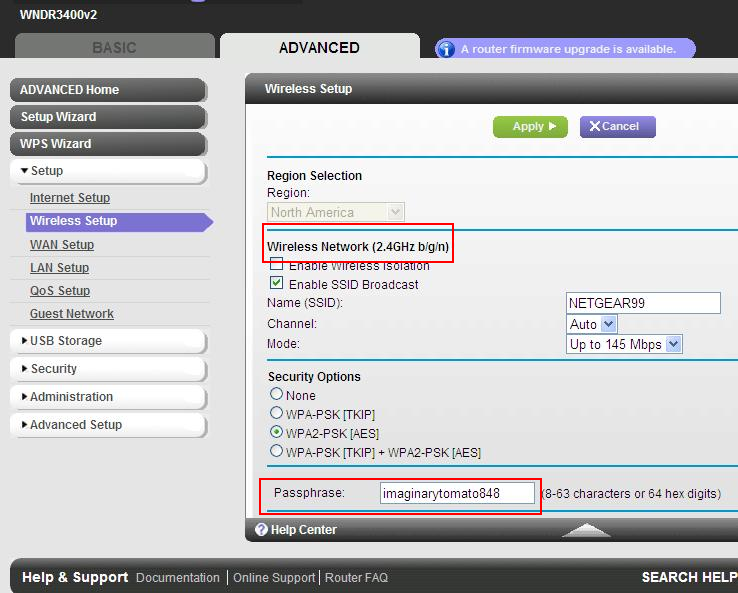Toggle Enable Wireless Isolation checkbox

pyautogui.click(x=276, y=264)
